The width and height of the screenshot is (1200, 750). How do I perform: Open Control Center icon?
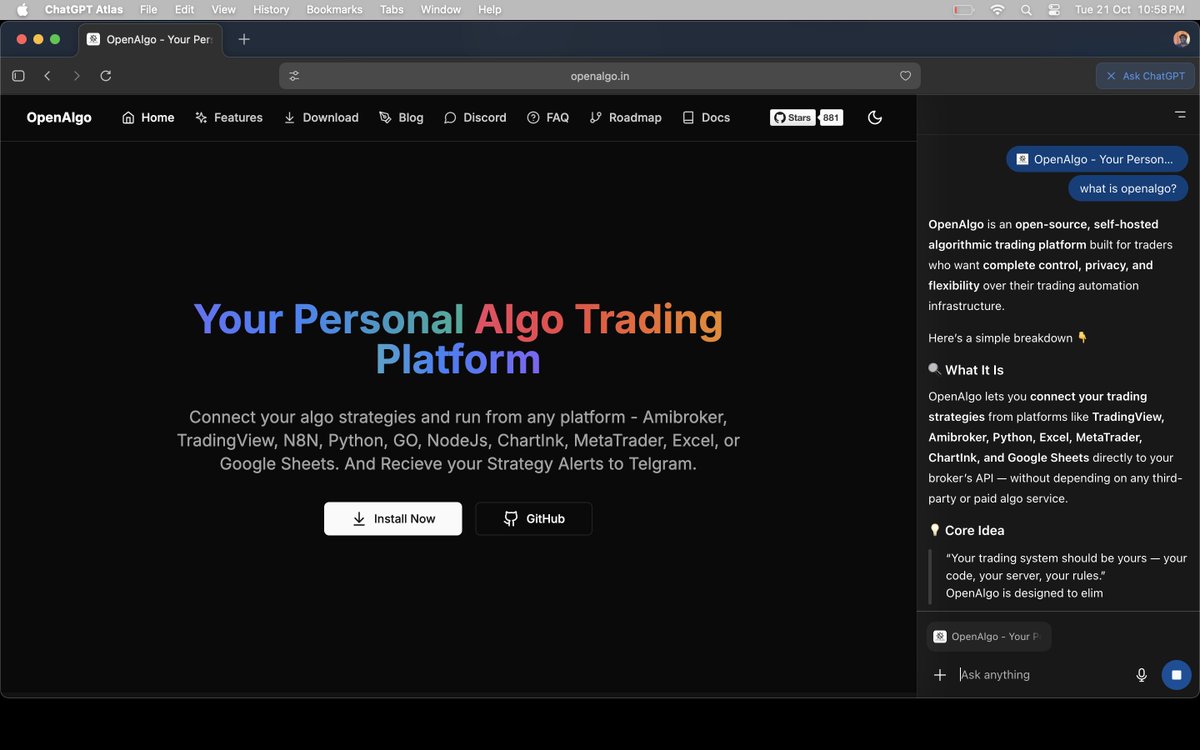tap(1054, 9)
